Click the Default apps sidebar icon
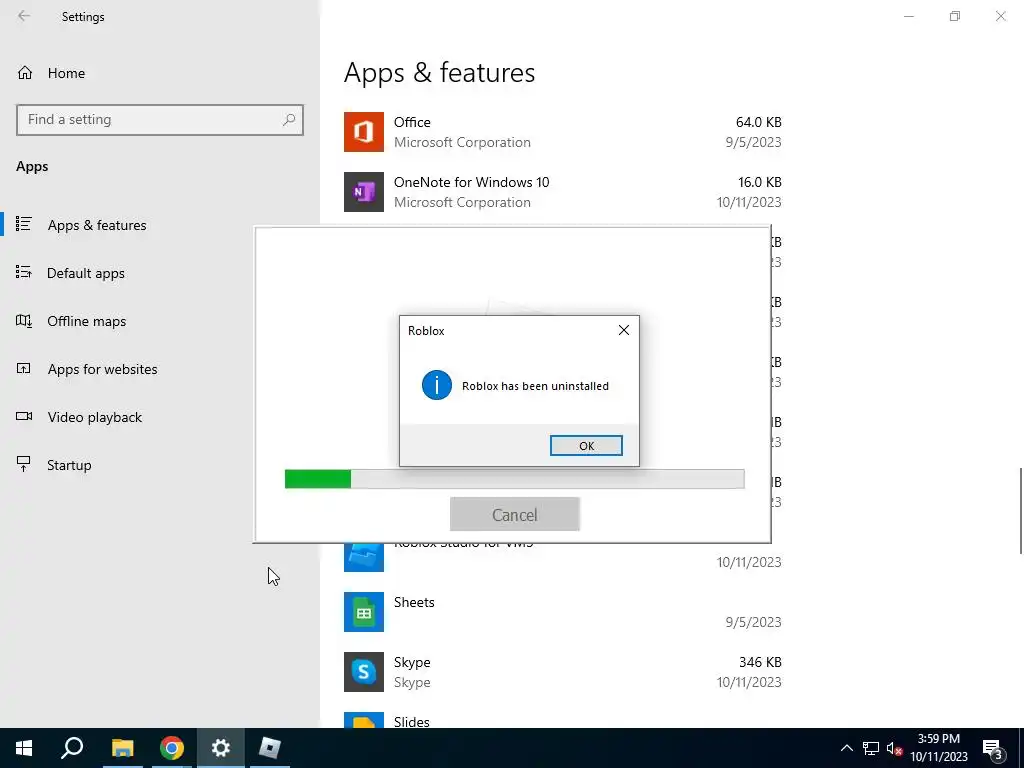1024x768 pixels. [x=24, y=272]
